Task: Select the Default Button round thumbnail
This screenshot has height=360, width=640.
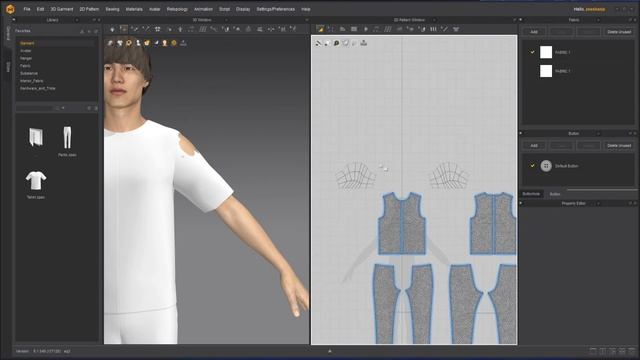Action: 546,166
